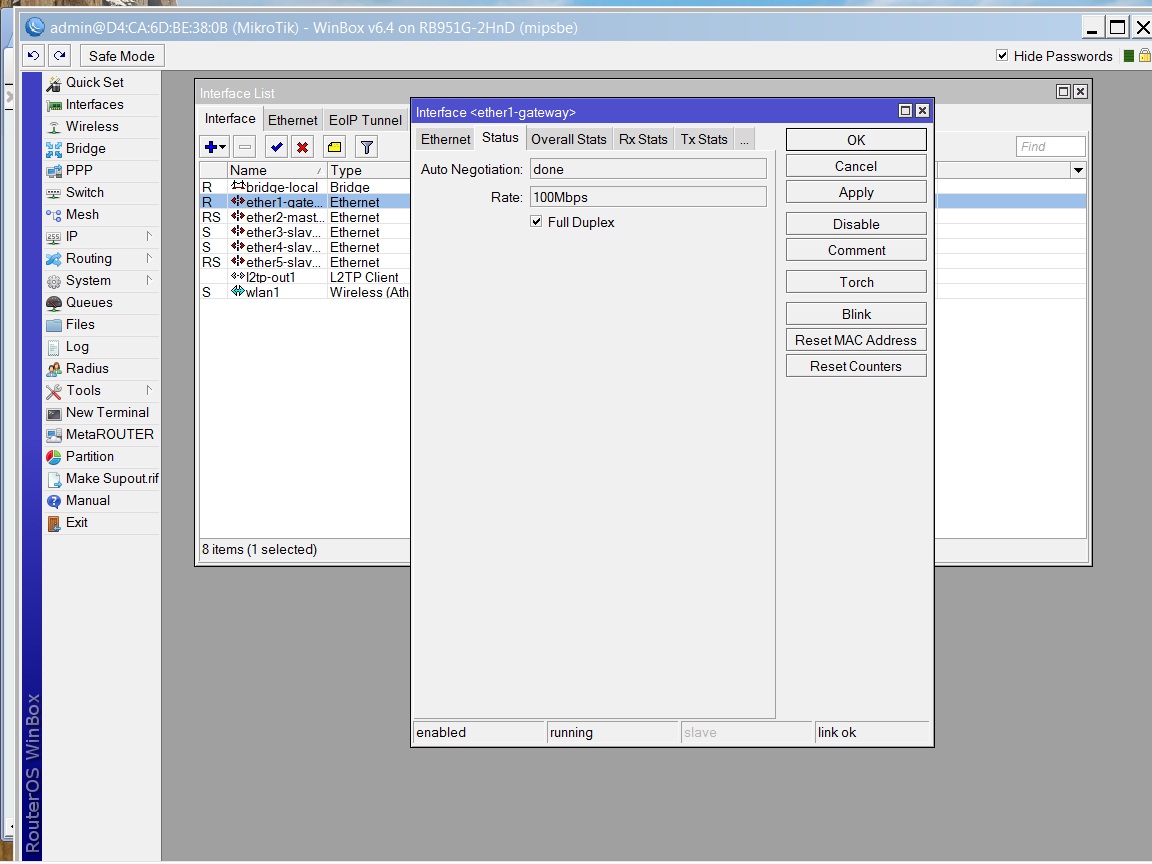Image resolution: width=1152 pixels, height=864 pixels.
Task: Open EoIP Tunnel tab in Interface List
Action: [365, 120]
